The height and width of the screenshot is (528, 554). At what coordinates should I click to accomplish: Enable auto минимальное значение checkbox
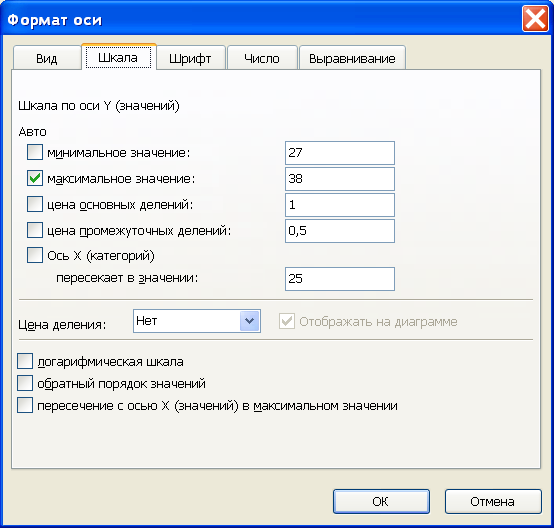point(35,152)
